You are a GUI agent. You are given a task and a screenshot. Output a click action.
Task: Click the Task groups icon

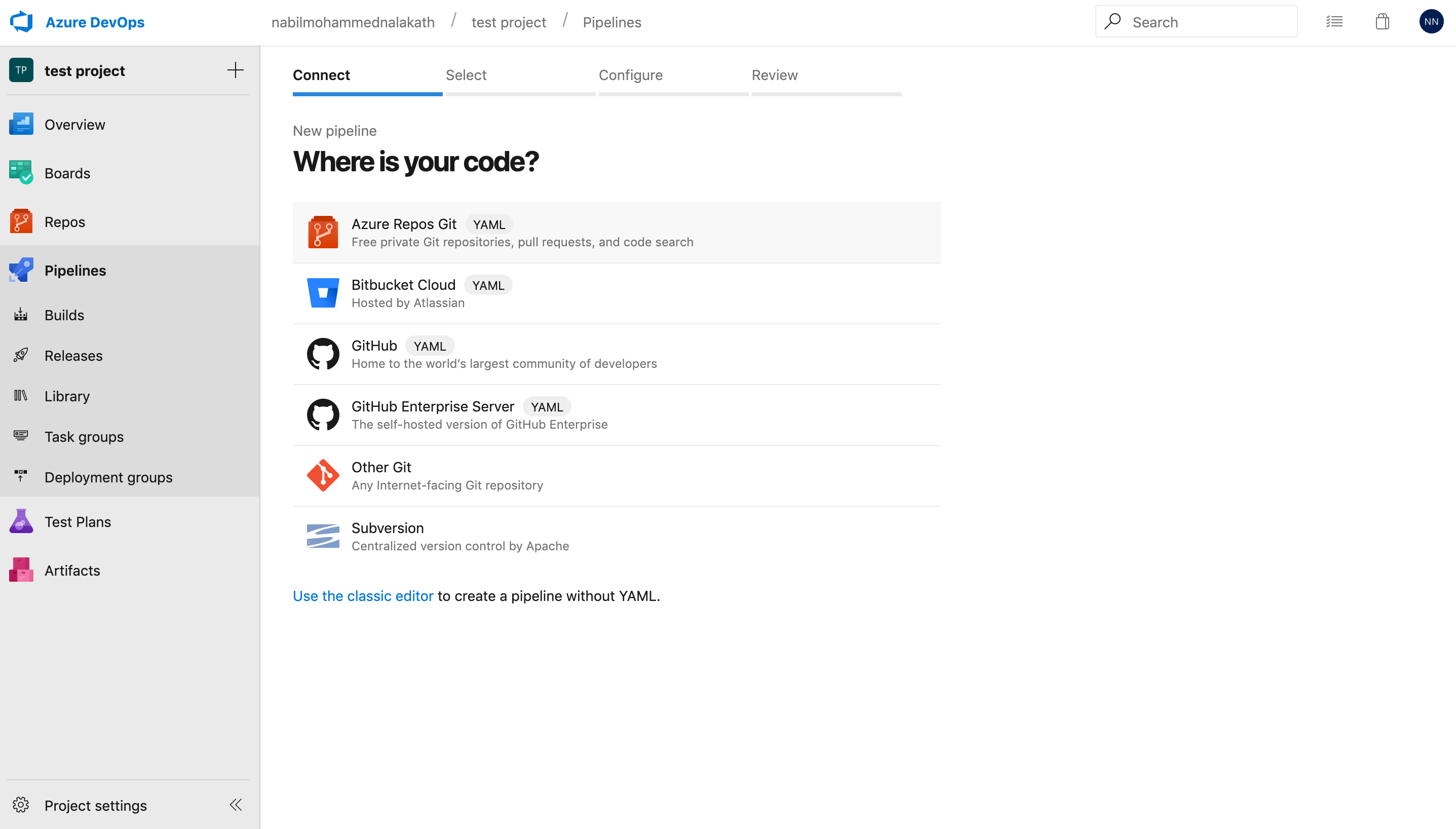pos(20,436)
